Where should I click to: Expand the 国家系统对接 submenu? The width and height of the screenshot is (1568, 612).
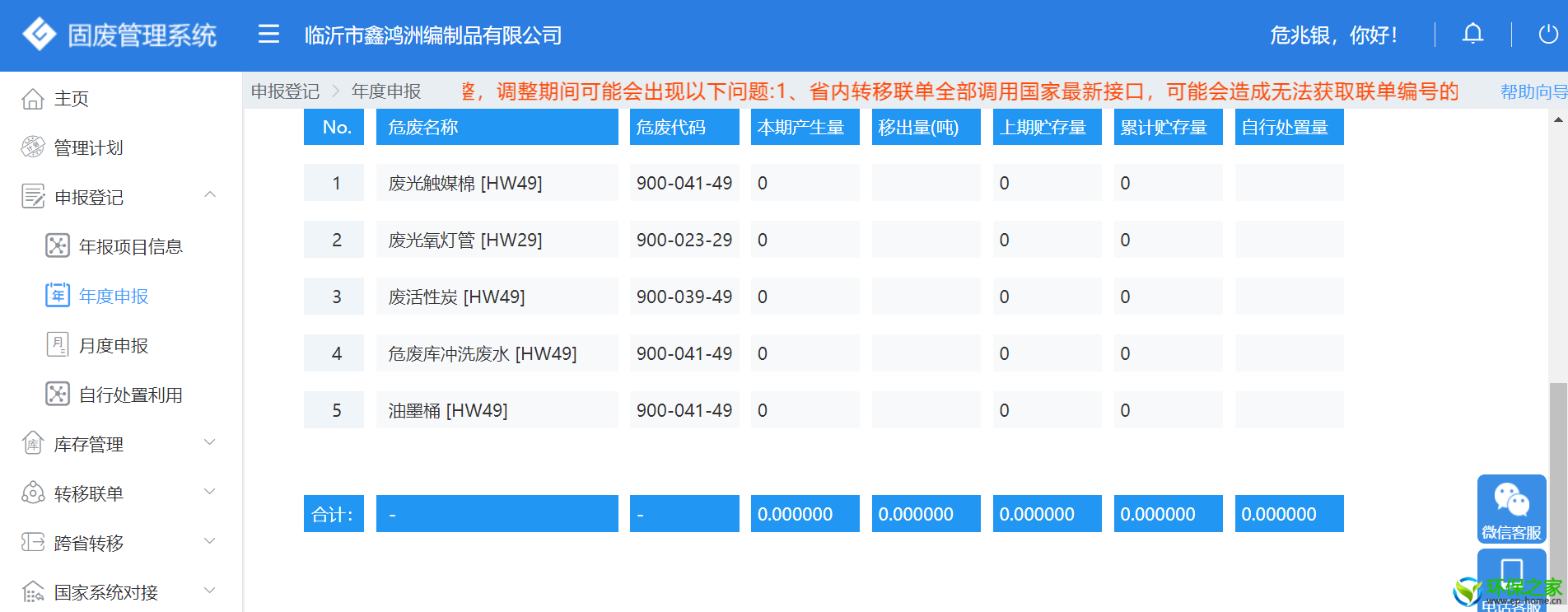(x=210, y=591)
